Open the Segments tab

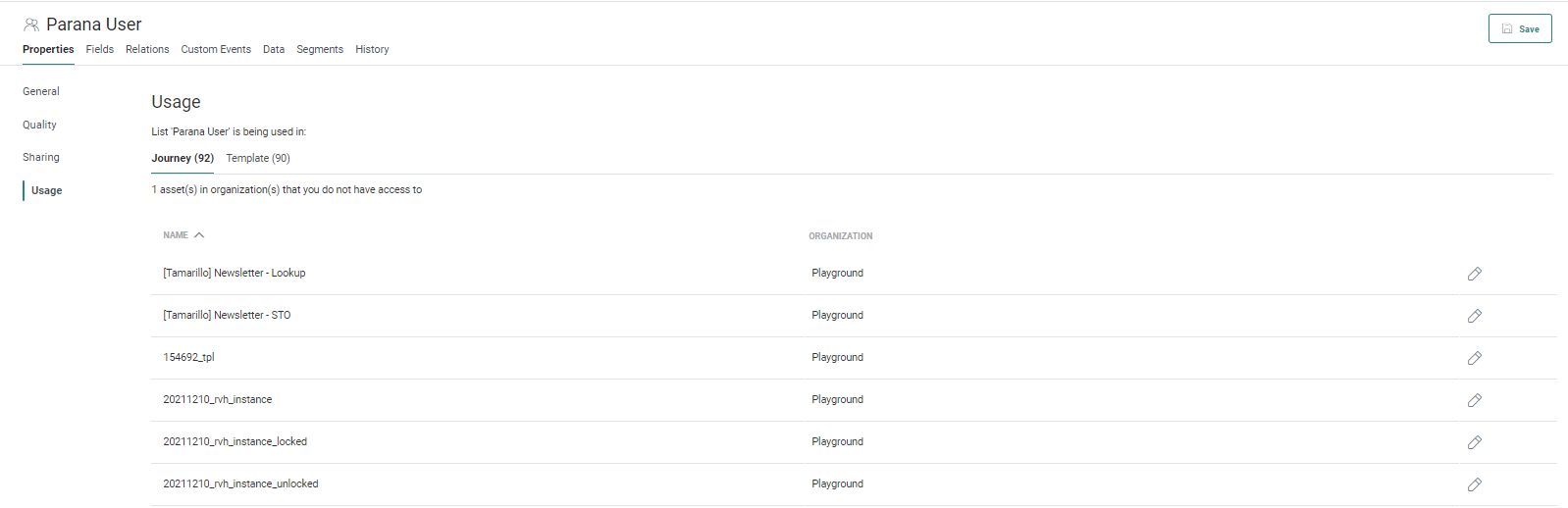point(320,49)
